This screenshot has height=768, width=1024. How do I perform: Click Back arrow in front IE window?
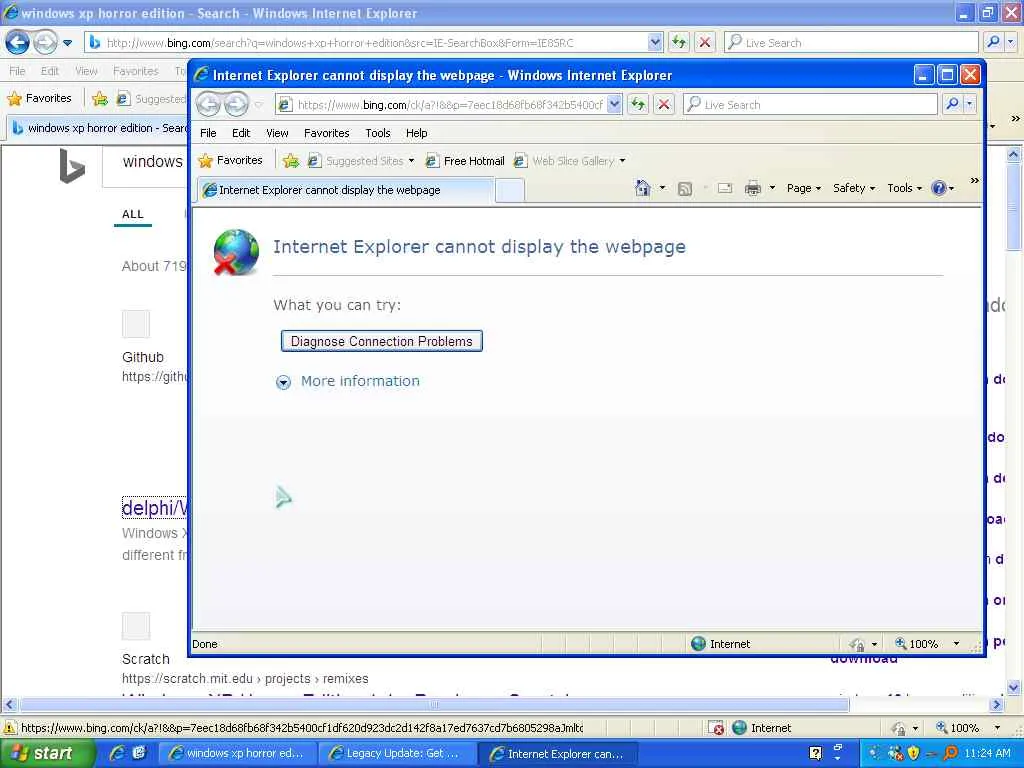[209, 104]
